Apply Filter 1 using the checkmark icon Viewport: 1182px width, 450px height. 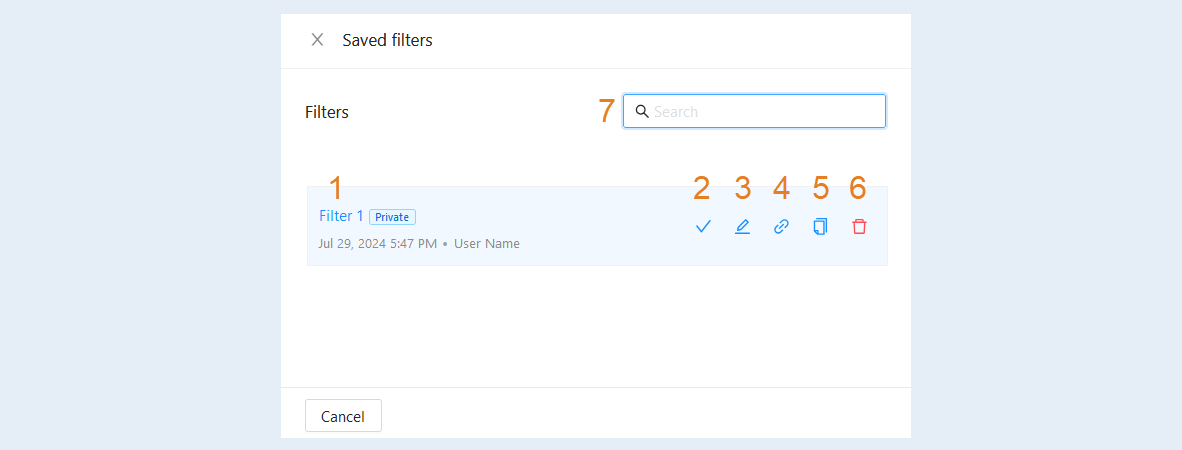click(703, 226)
